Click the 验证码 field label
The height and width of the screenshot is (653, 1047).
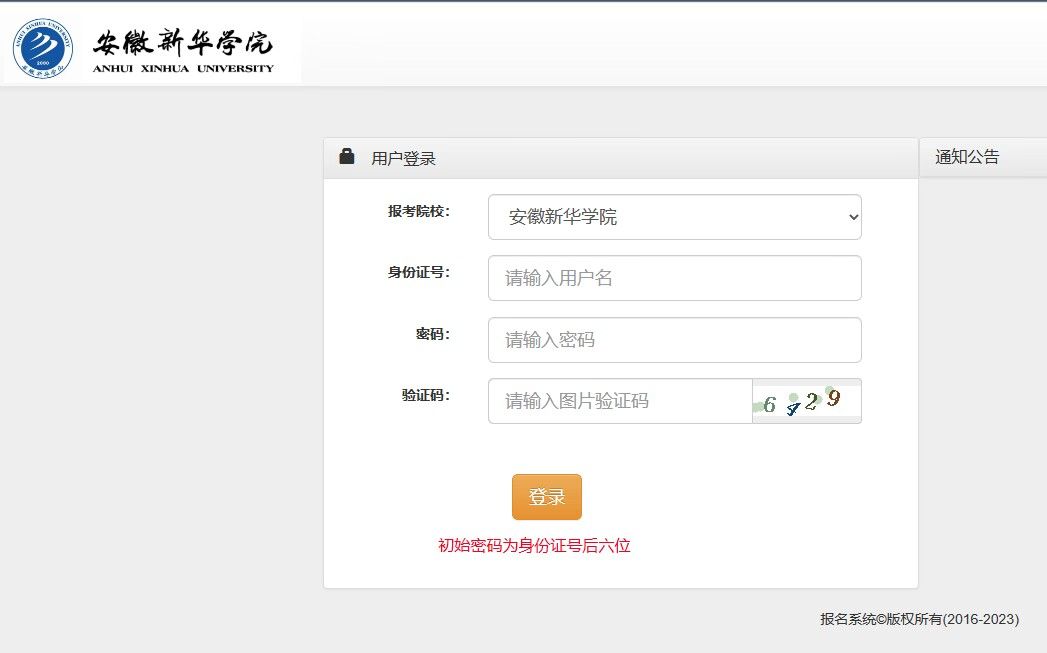(426, 395)
